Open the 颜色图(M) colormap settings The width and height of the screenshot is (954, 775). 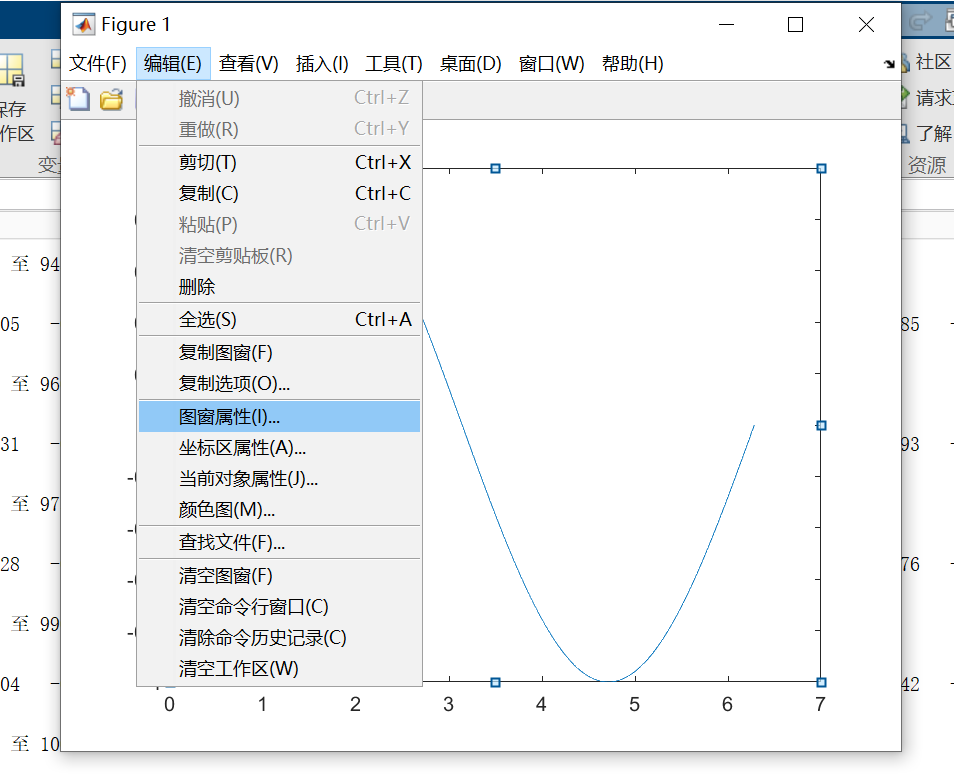250,512
